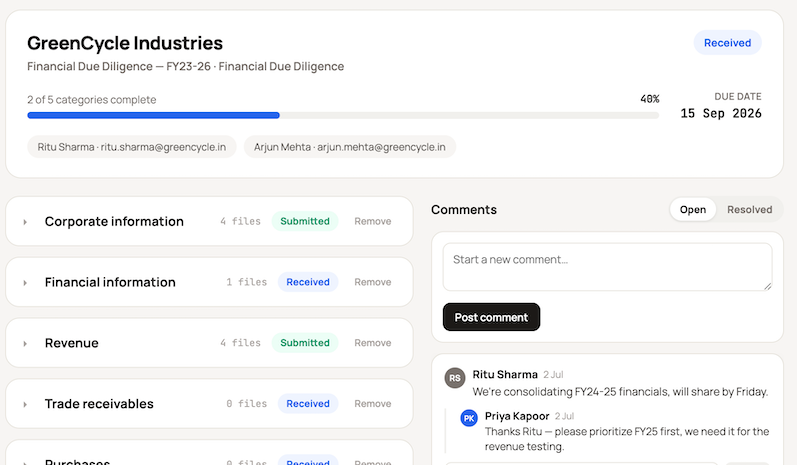Click the Arjun Mehta contact chip
Image resolution: width=797 pixels, height=465 pixels.
[350, 147]
